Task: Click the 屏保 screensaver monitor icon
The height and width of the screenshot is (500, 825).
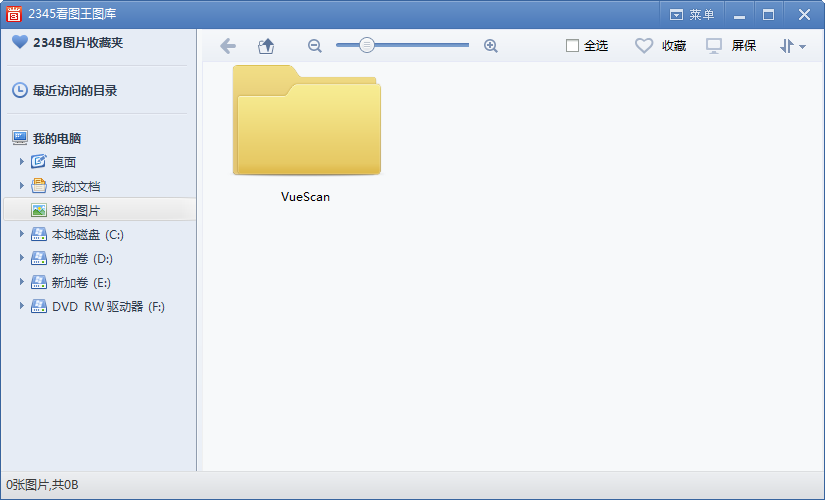Action: [x=713, y=46]
